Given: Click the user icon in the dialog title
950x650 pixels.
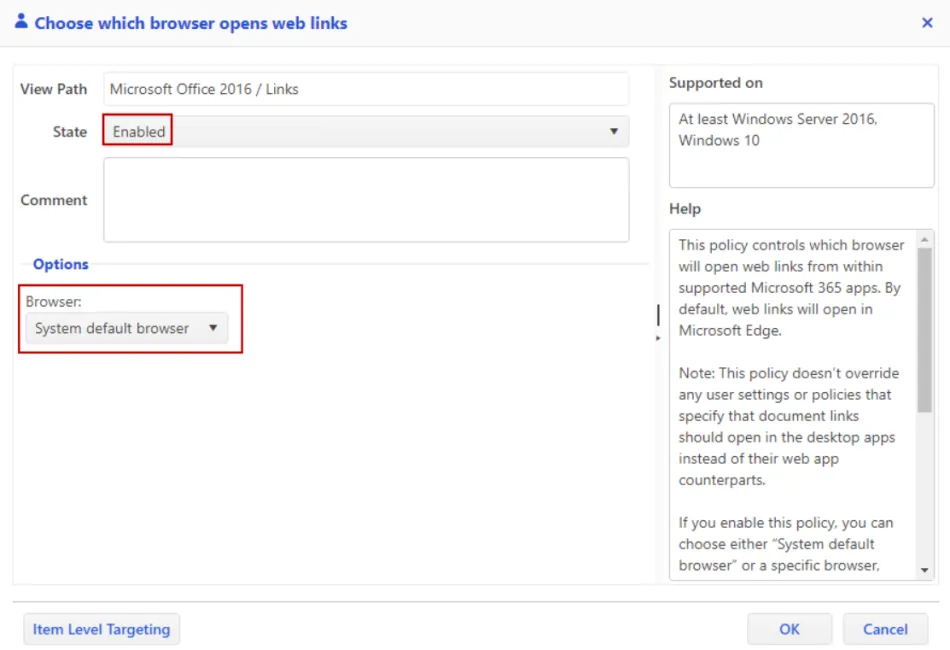Looking at the screenshot, I should 21,21.
